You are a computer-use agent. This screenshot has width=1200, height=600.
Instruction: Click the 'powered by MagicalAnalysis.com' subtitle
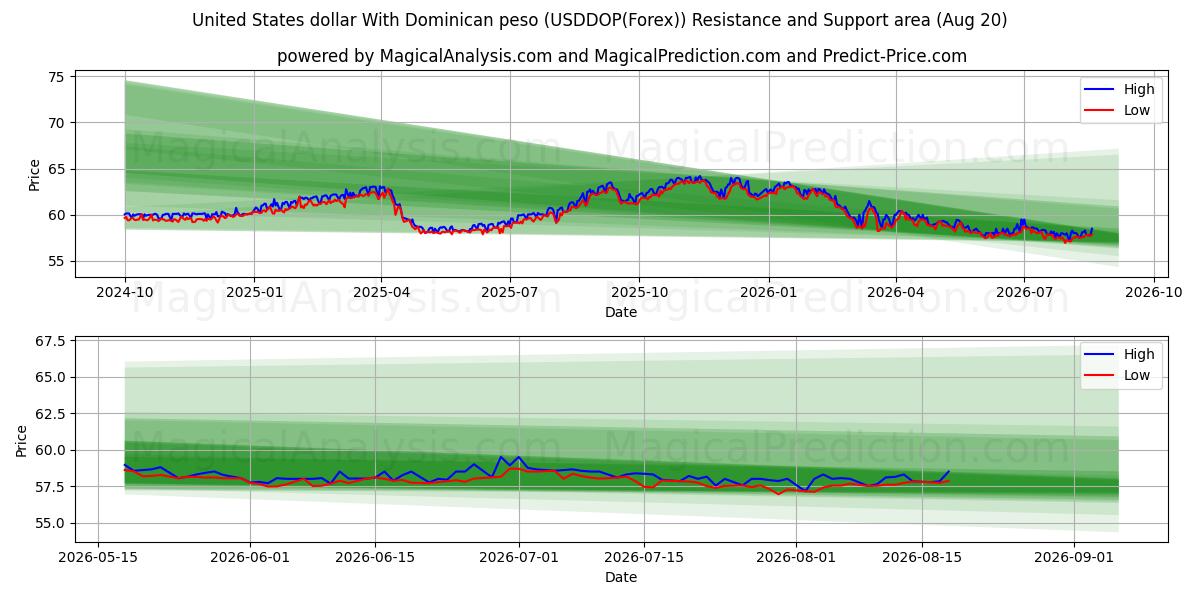coord(622,56)
